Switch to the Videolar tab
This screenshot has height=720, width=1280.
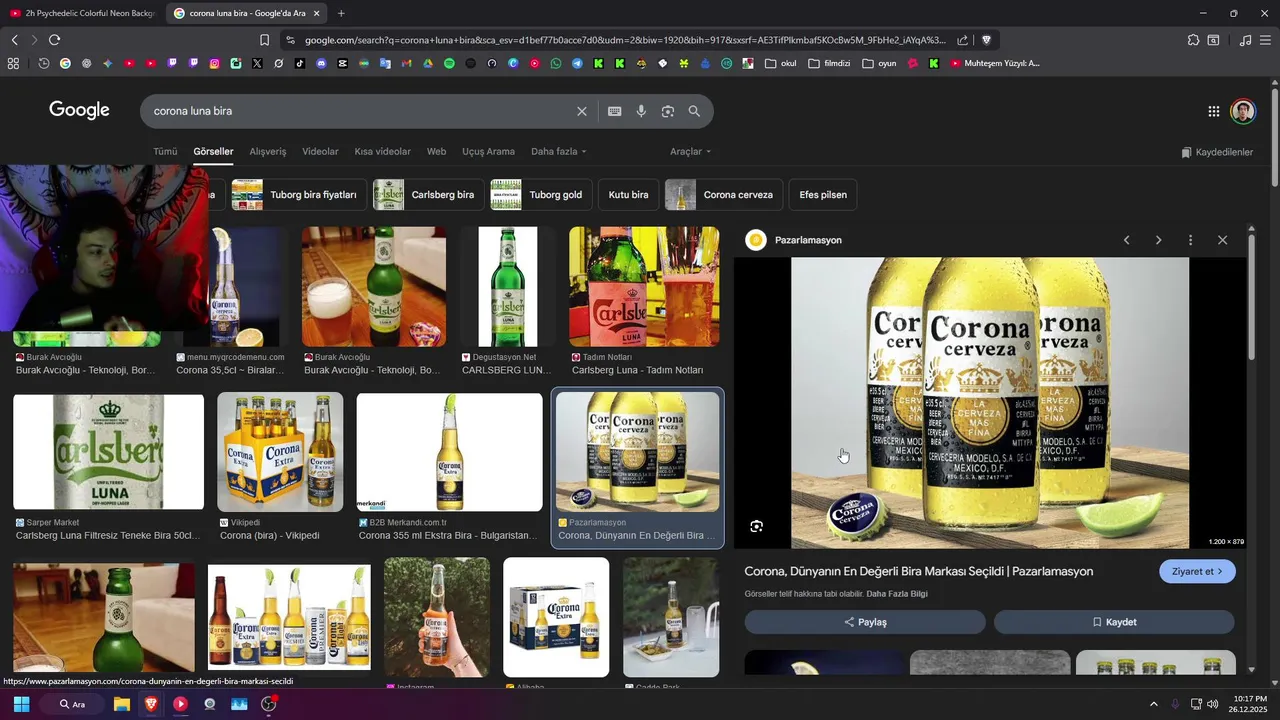(x=320, y=151)
